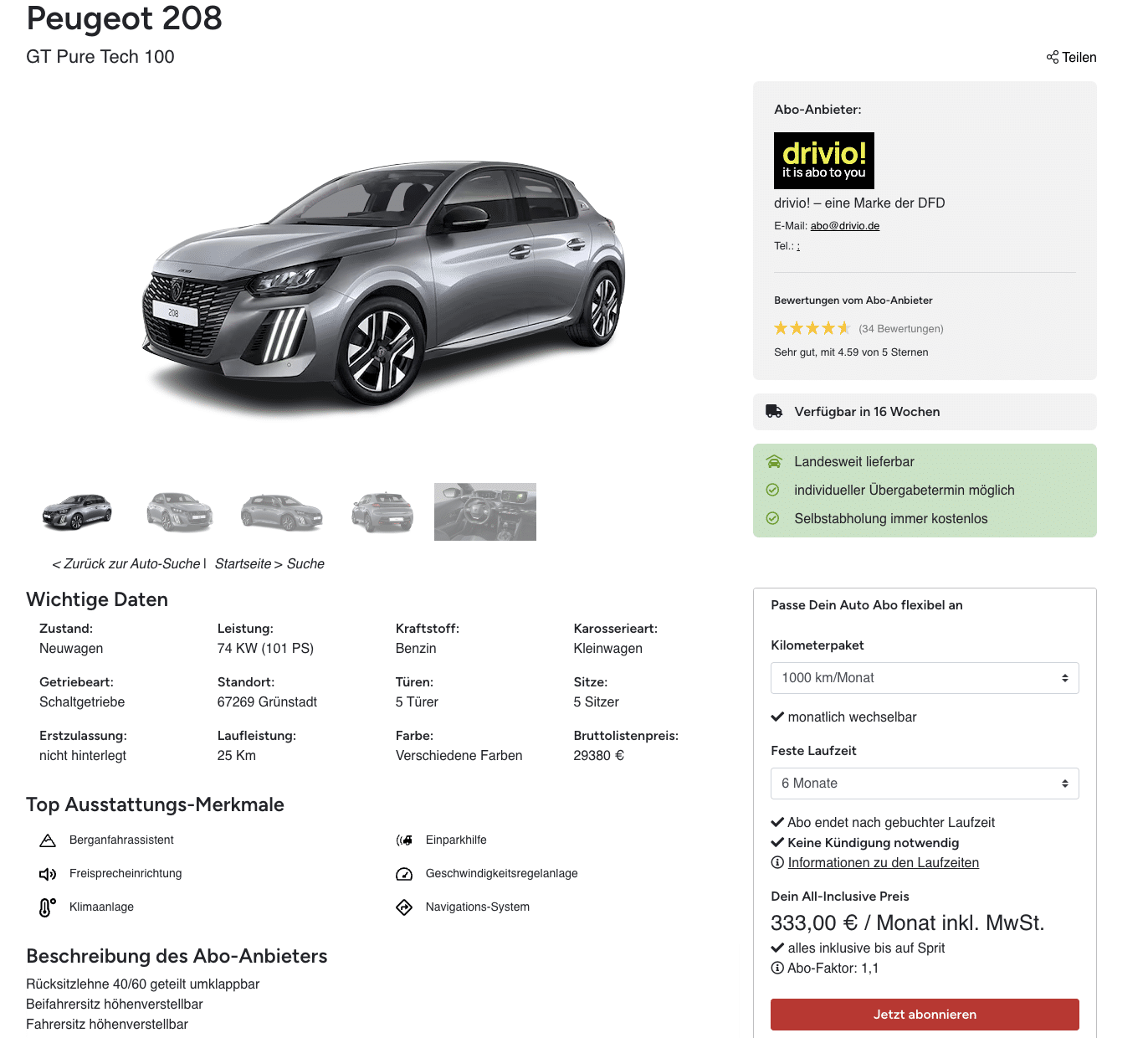
Task: Click the 25 Km Laufleistung value
Action: 237,756
